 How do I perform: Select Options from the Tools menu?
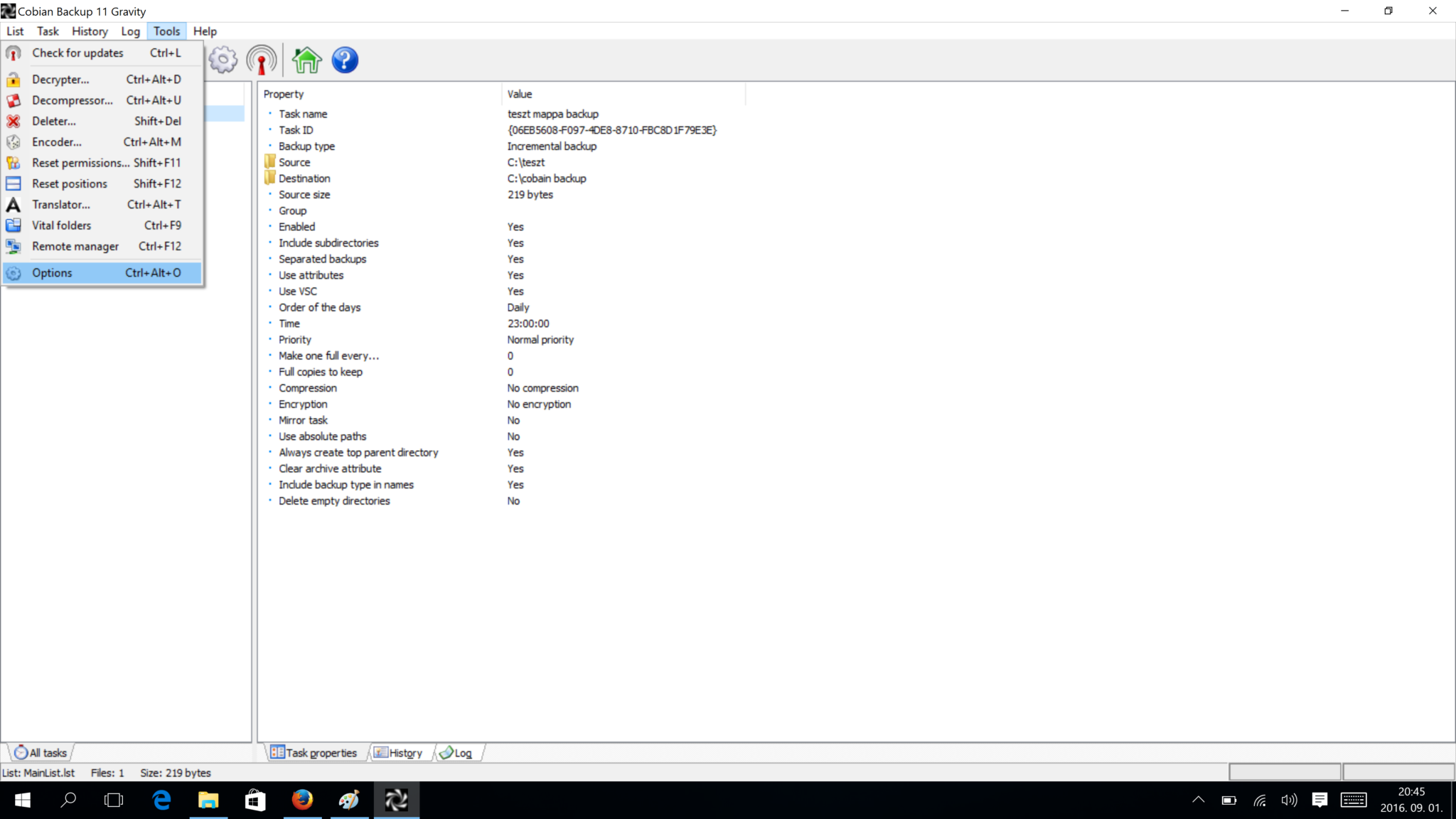coord(52,272)
